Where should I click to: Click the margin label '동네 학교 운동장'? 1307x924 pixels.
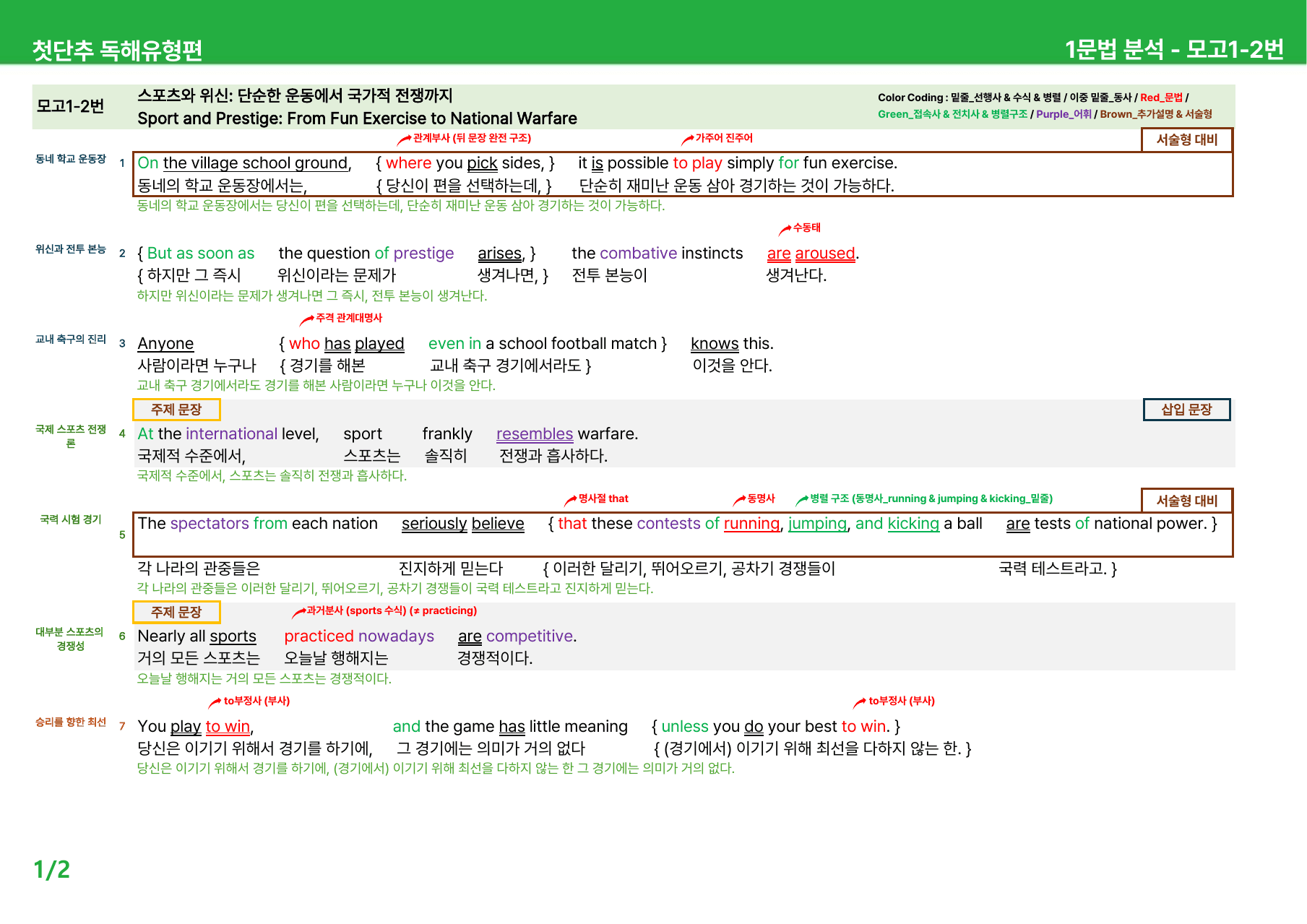point(71,159)
